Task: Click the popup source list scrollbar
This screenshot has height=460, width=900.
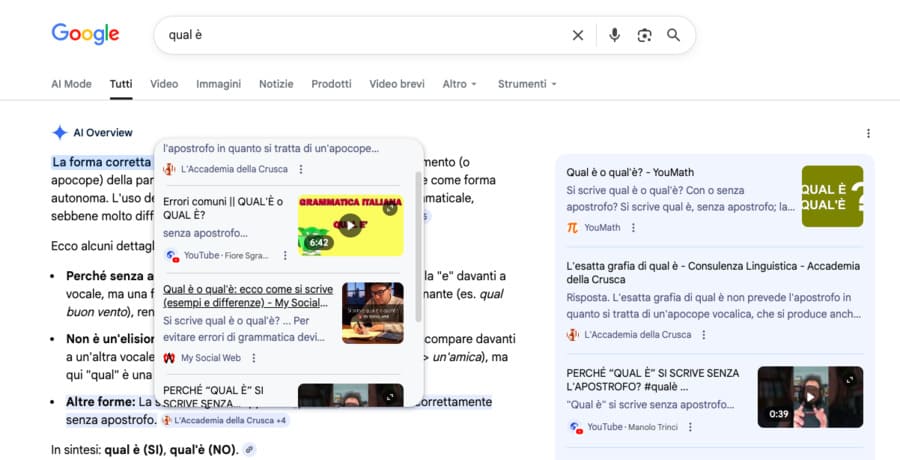Action: click(418, 246)
